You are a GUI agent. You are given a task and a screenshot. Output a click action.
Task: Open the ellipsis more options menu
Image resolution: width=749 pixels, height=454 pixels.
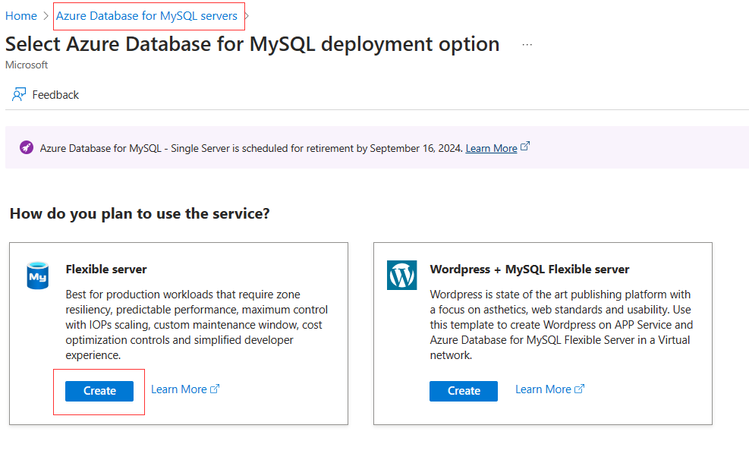click(x=527, y=45)
